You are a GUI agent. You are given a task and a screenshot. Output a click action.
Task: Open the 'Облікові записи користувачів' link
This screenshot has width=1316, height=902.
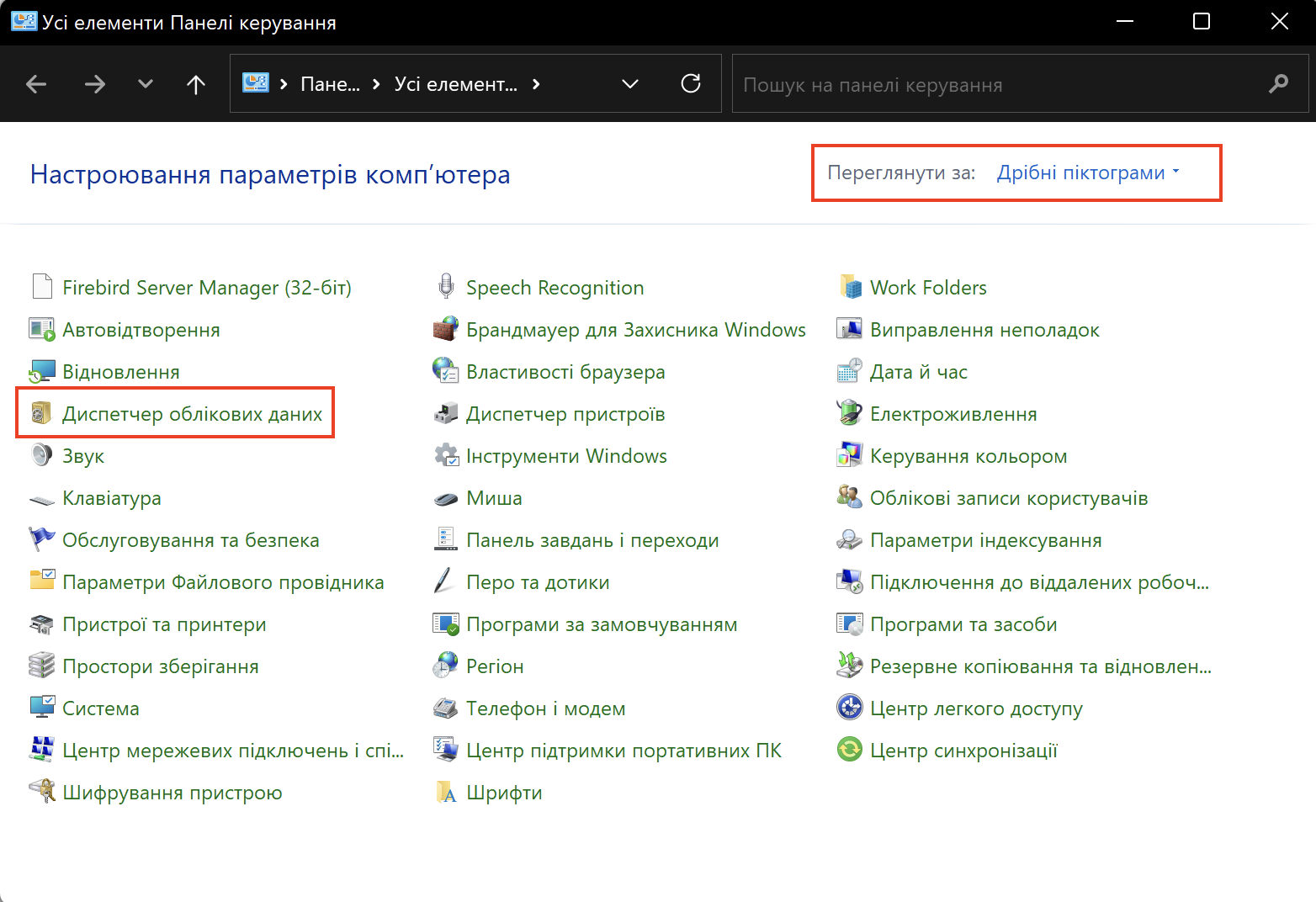1008,498
